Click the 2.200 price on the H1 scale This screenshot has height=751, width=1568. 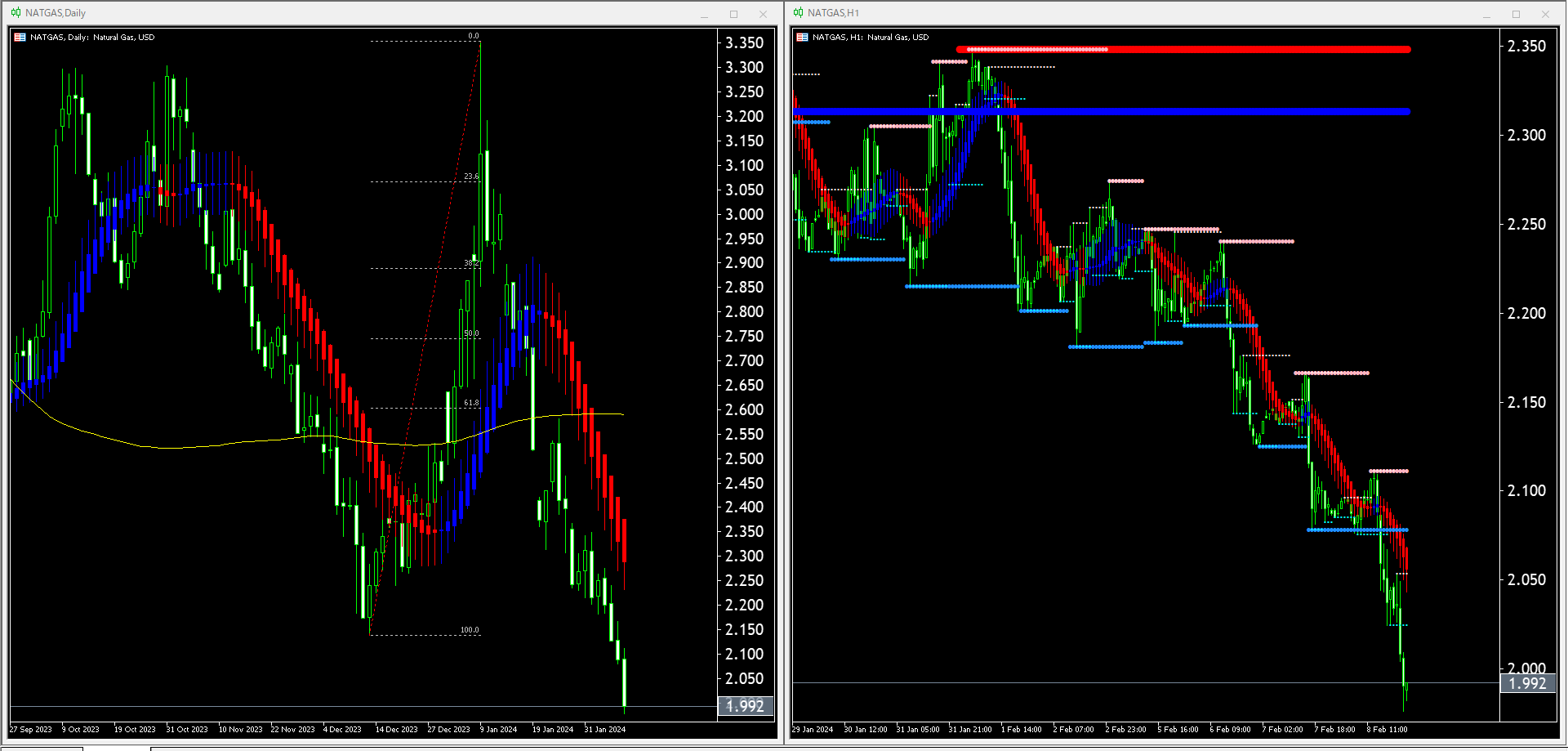(1527, 313)
